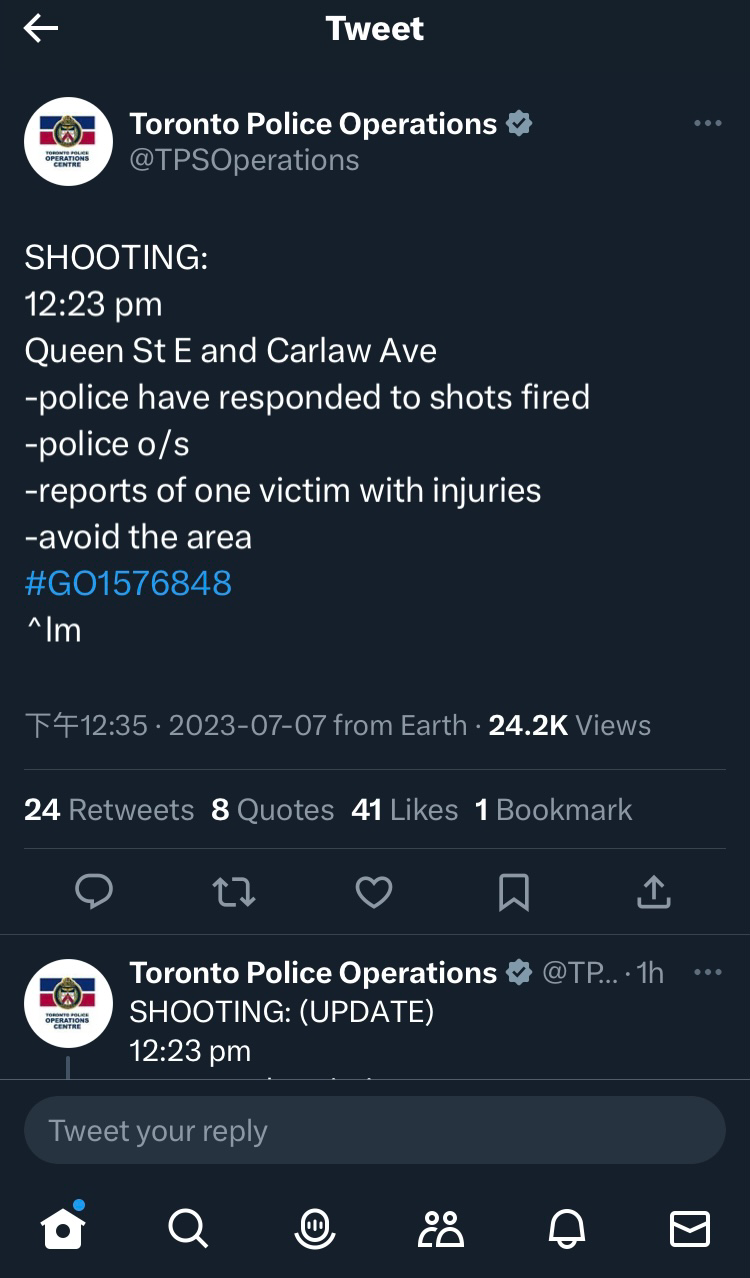See who gave the 41 Likes

tap(405, 809)
